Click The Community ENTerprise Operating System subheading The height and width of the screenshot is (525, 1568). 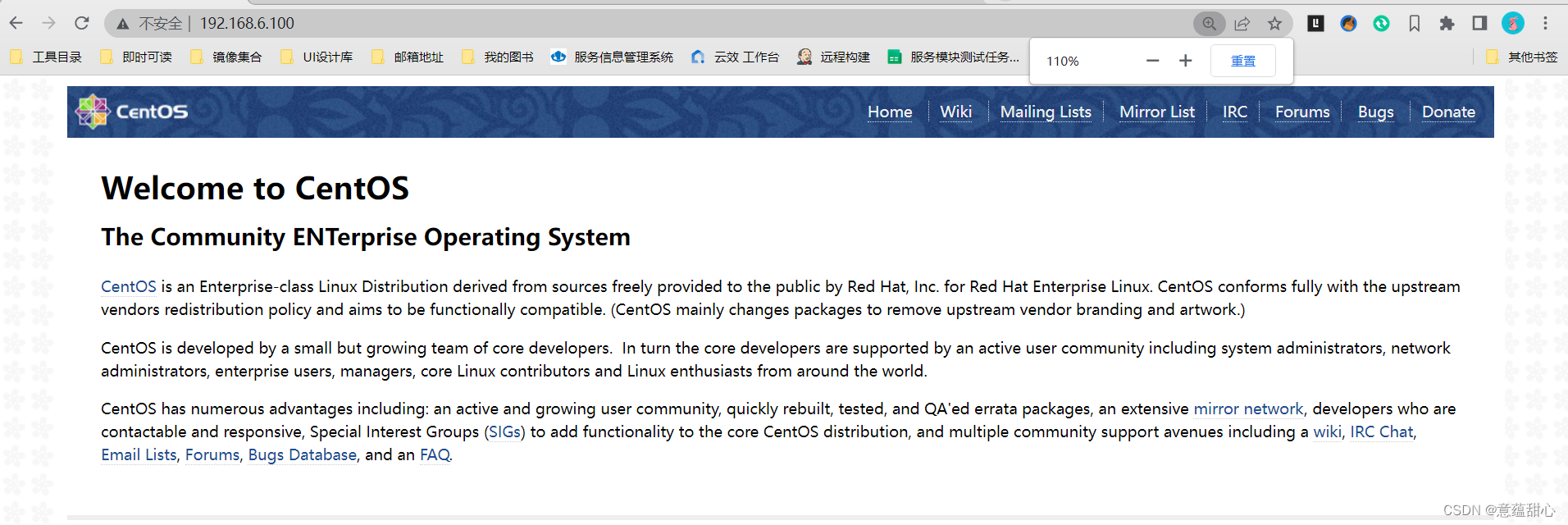(366, 237)
